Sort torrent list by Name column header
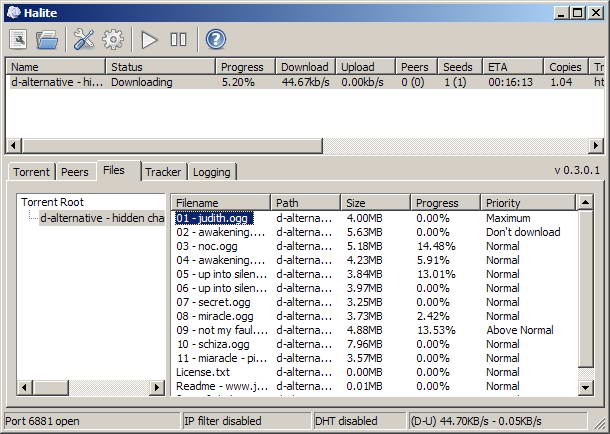 point(55,66)
